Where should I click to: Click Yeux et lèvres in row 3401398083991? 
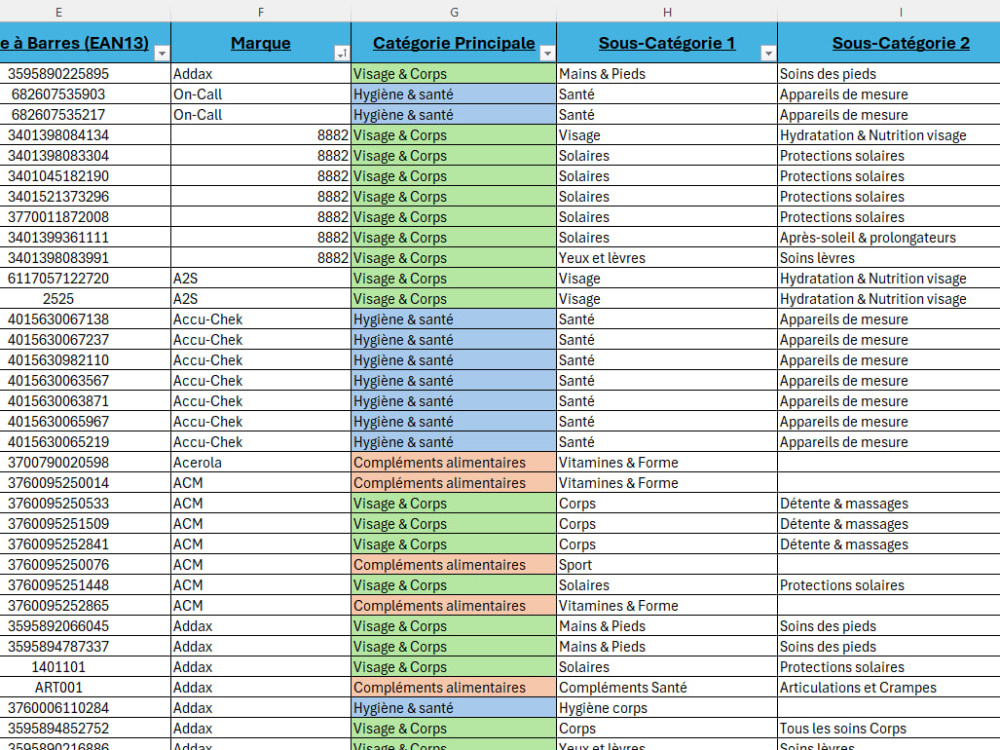point(667,258)
